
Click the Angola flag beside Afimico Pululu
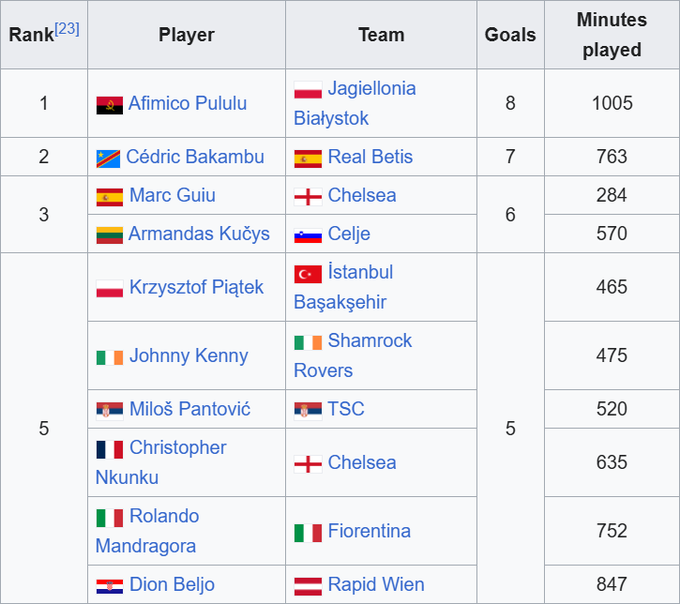coord(109,104)
